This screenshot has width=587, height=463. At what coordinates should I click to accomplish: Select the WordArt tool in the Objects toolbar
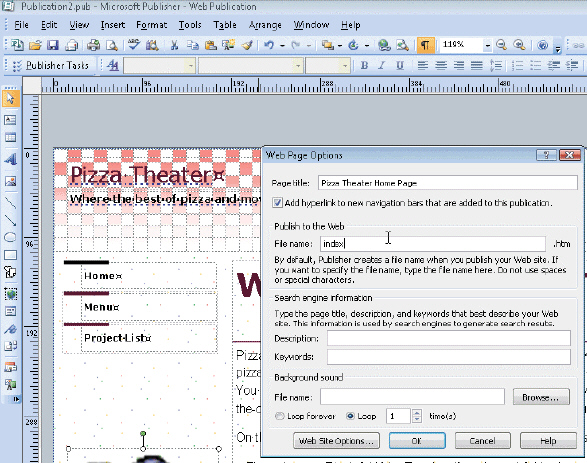point(10,159)
